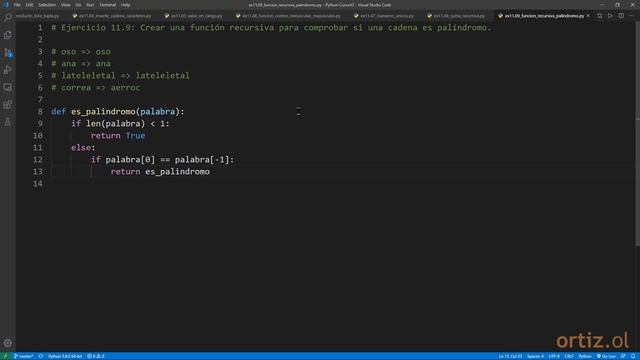Change CRLF end of line sequence

point(569,356)
